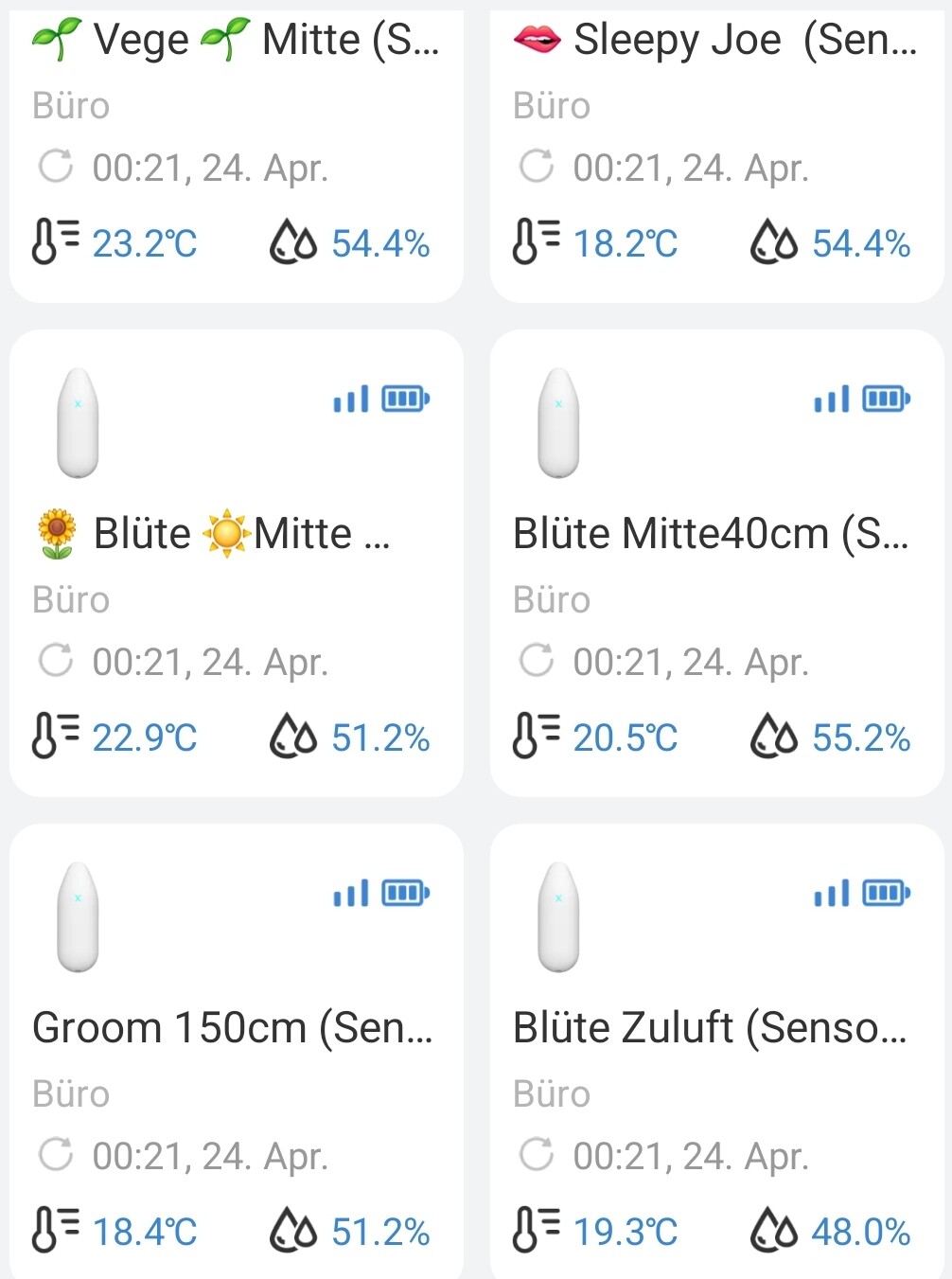
Task: Tap refresh icon on Vege Mitte card
Action: (55, 167)
